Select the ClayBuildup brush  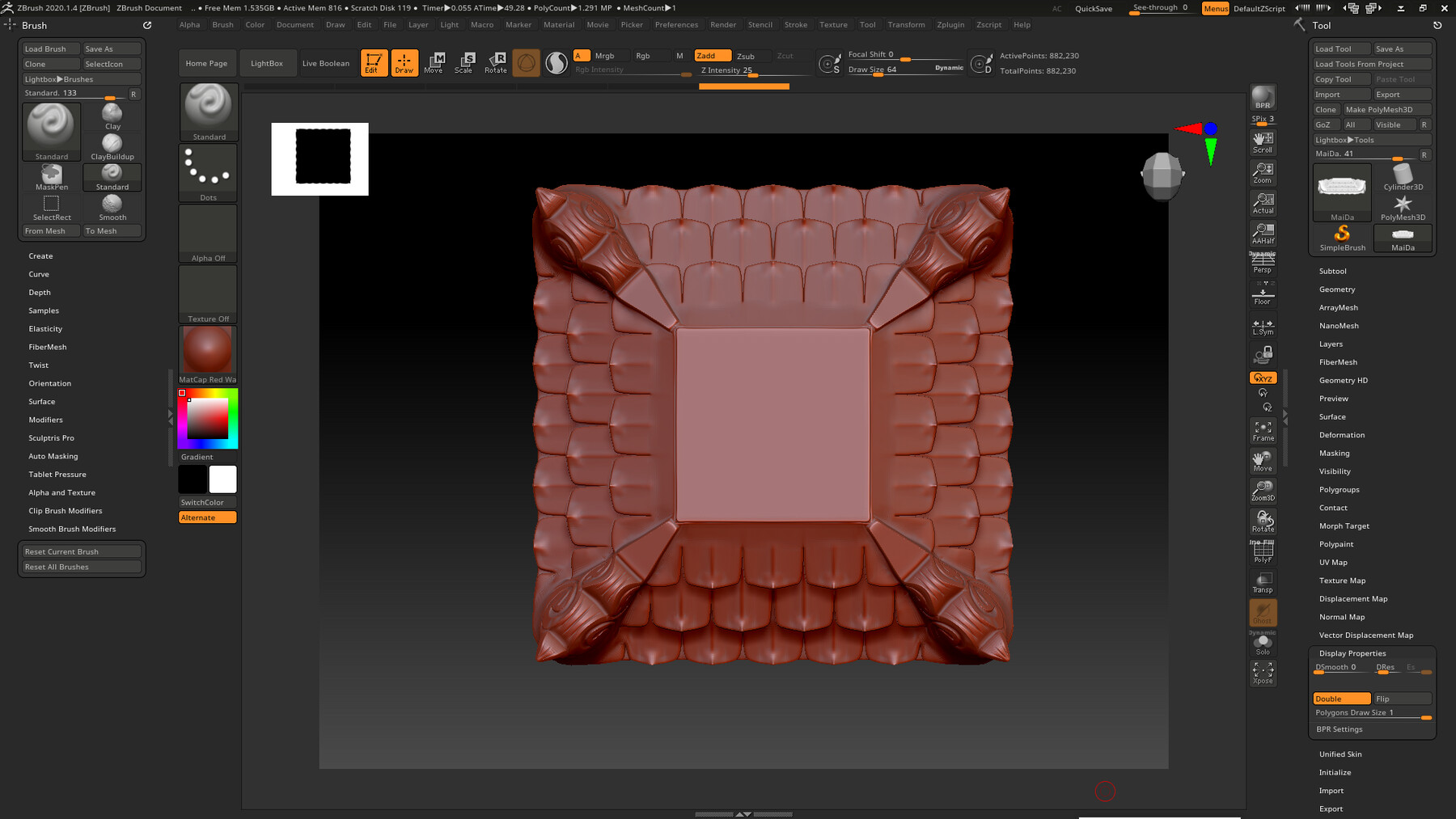click(112, 146)
